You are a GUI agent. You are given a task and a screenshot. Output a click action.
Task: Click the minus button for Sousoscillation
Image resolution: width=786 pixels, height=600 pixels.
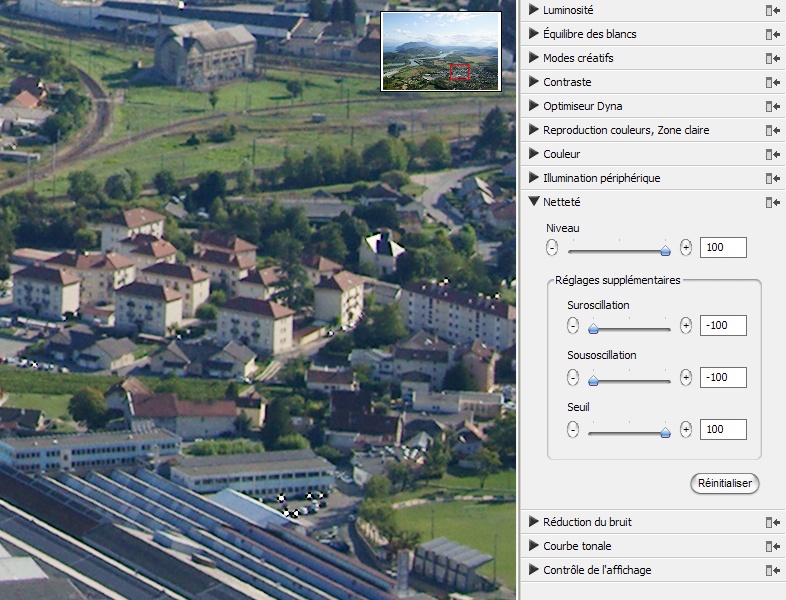[x=573, y=377]
